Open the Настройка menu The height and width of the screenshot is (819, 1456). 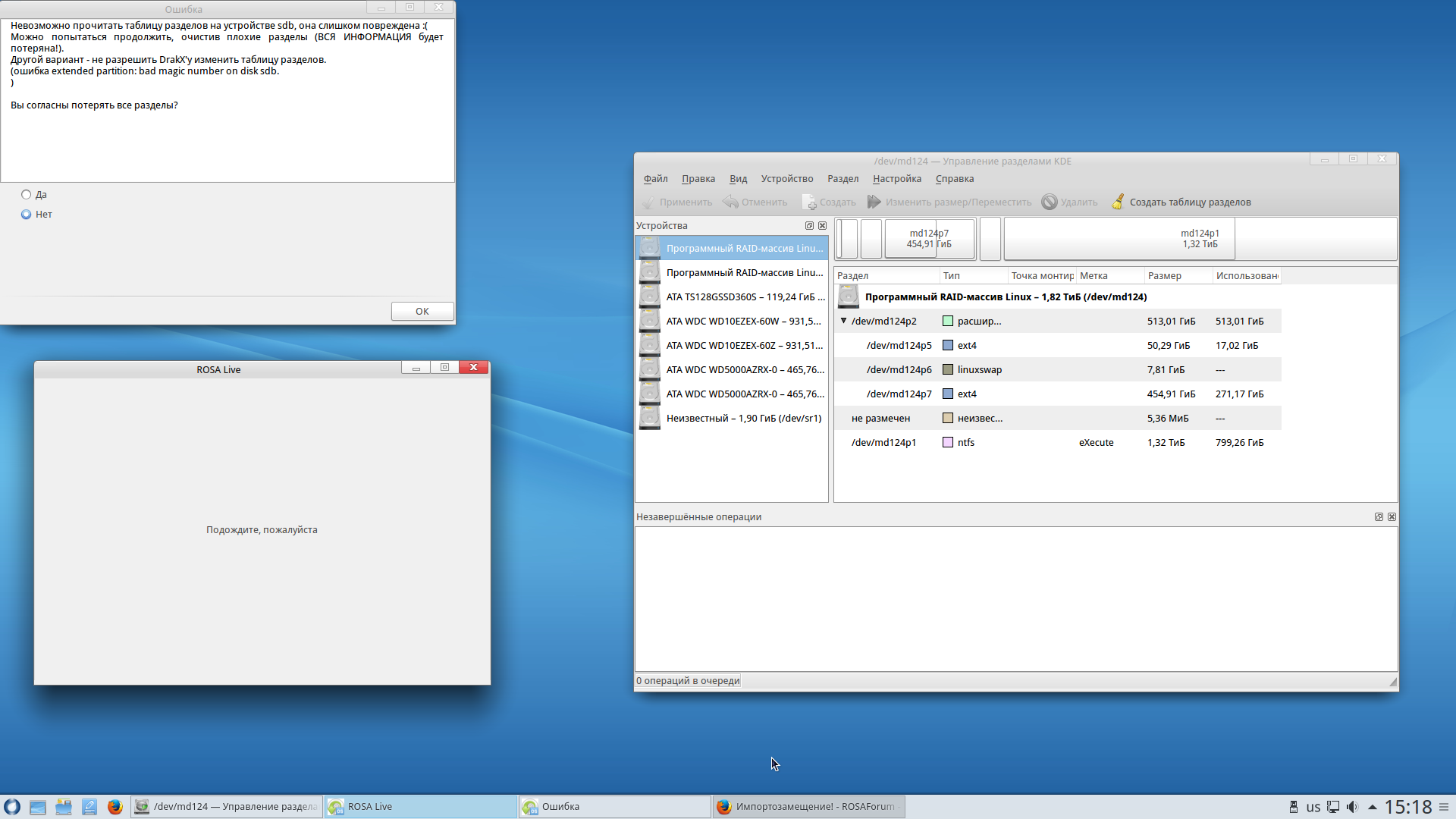[x=896, y=179]
